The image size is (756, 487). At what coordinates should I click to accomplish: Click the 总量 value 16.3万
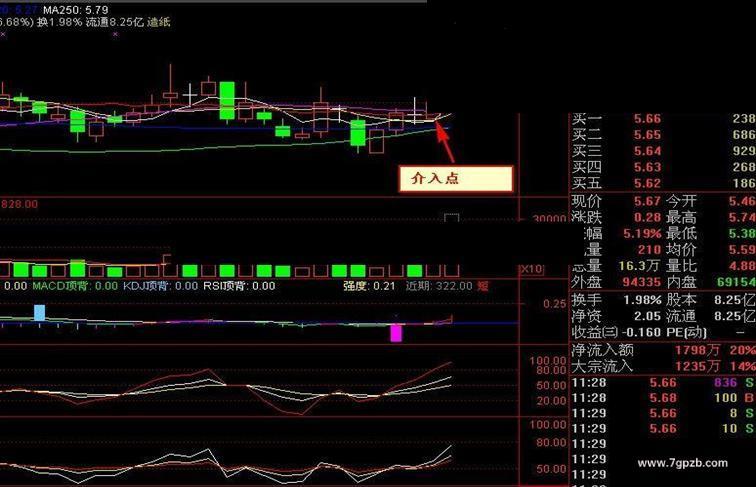[x=640, y=266]
